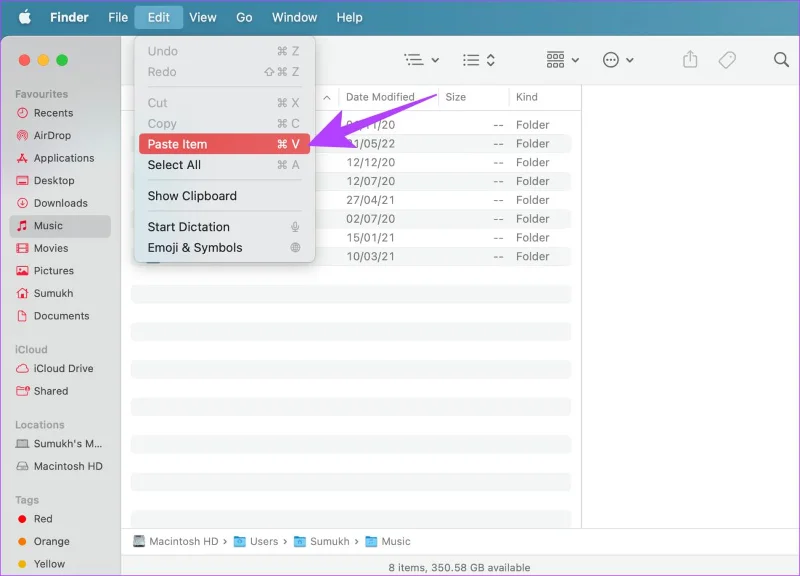The image size is (800, 576).
Task: Open the View menu
Action: [x=203, y=17]
